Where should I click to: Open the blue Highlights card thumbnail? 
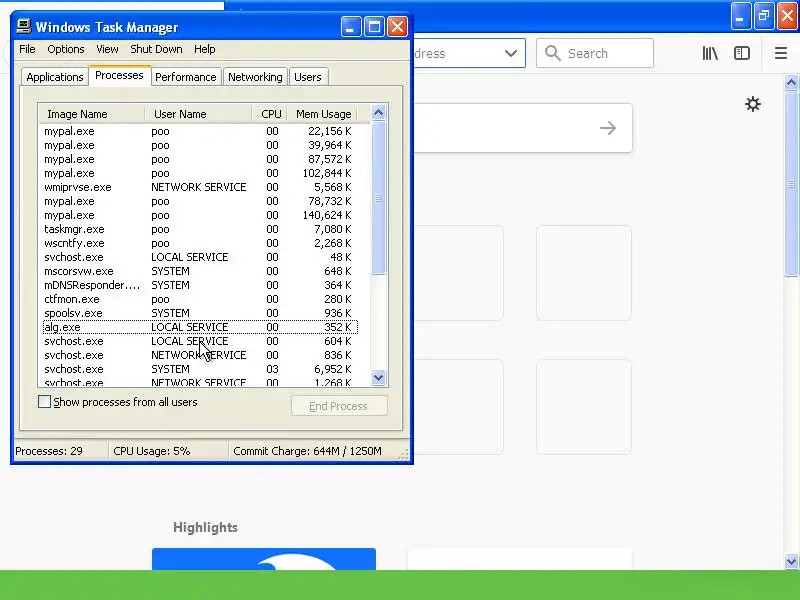click(x=264, y=559)
